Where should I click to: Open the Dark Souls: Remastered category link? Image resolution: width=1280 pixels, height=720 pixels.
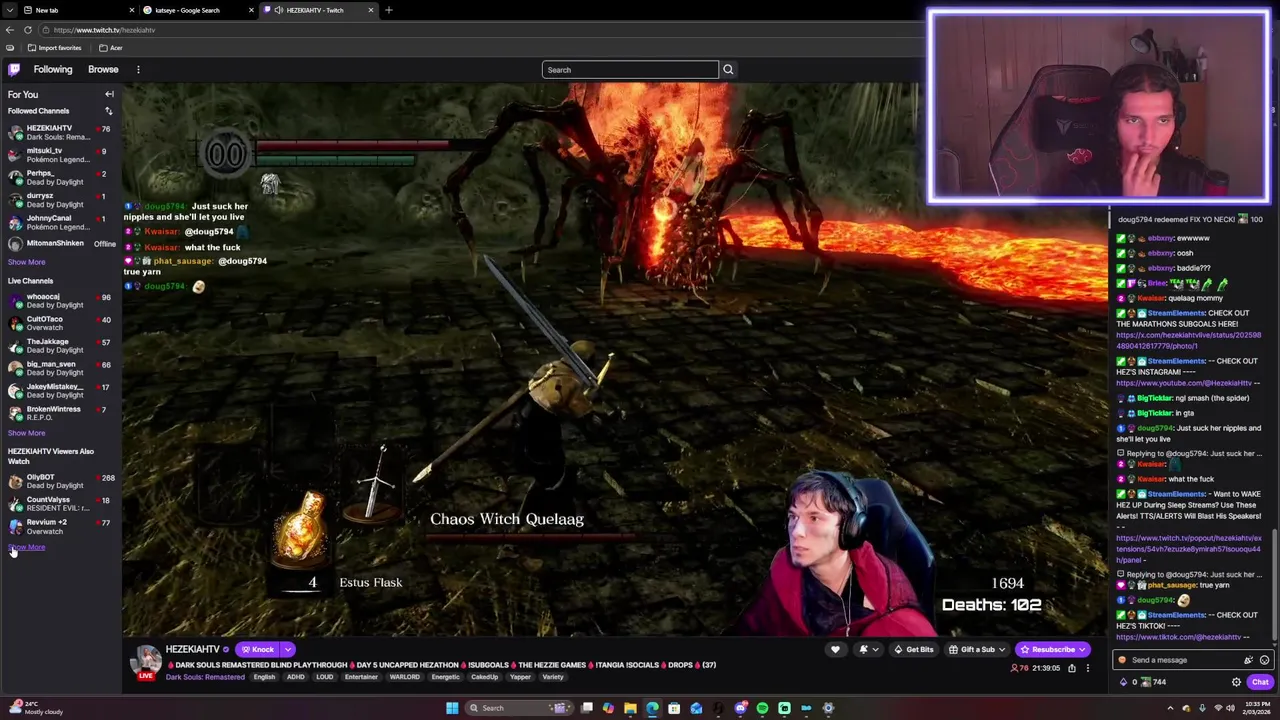pyautogui.click(x=205, y=677)
